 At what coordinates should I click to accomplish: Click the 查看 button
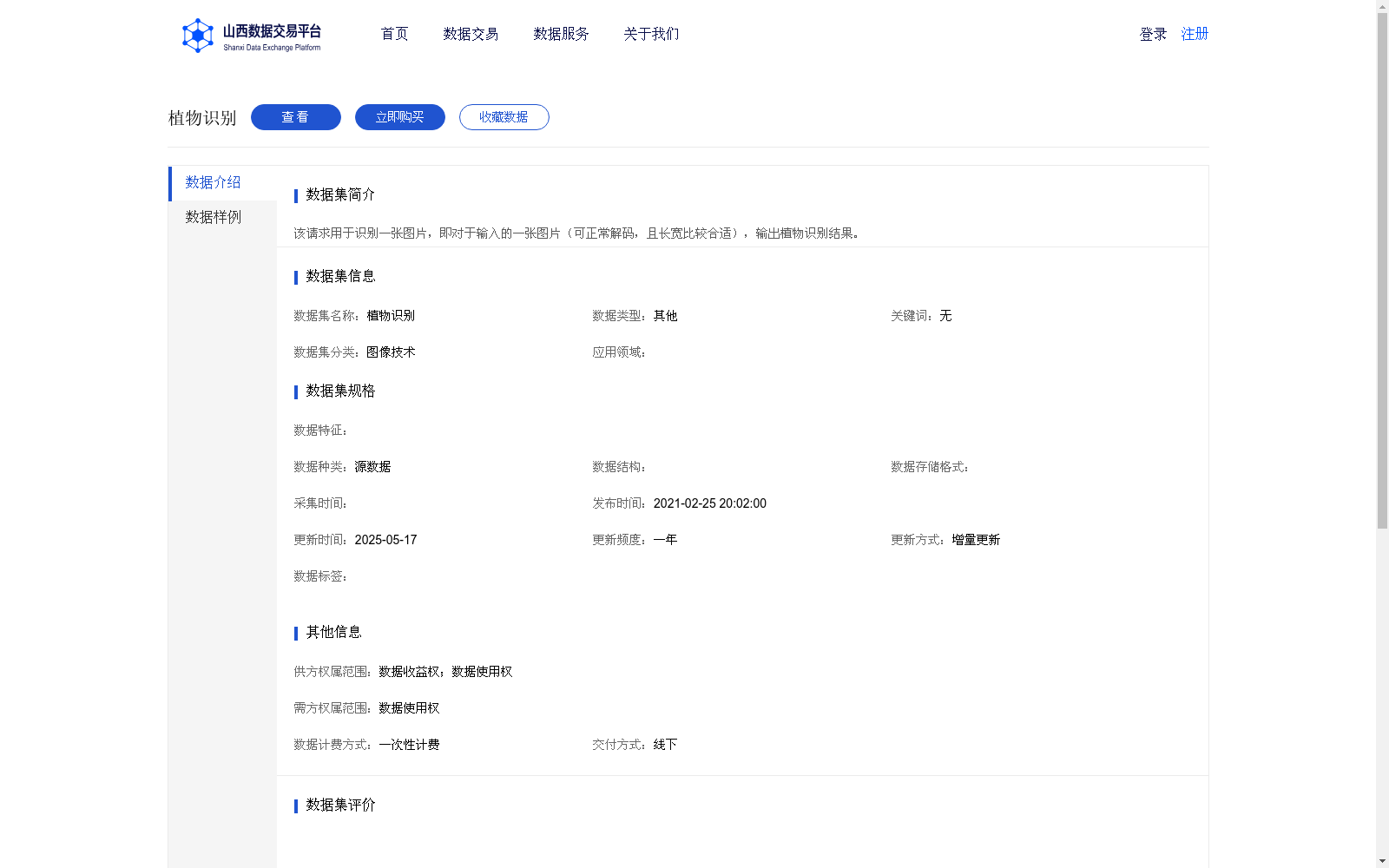tap(296, 117)
